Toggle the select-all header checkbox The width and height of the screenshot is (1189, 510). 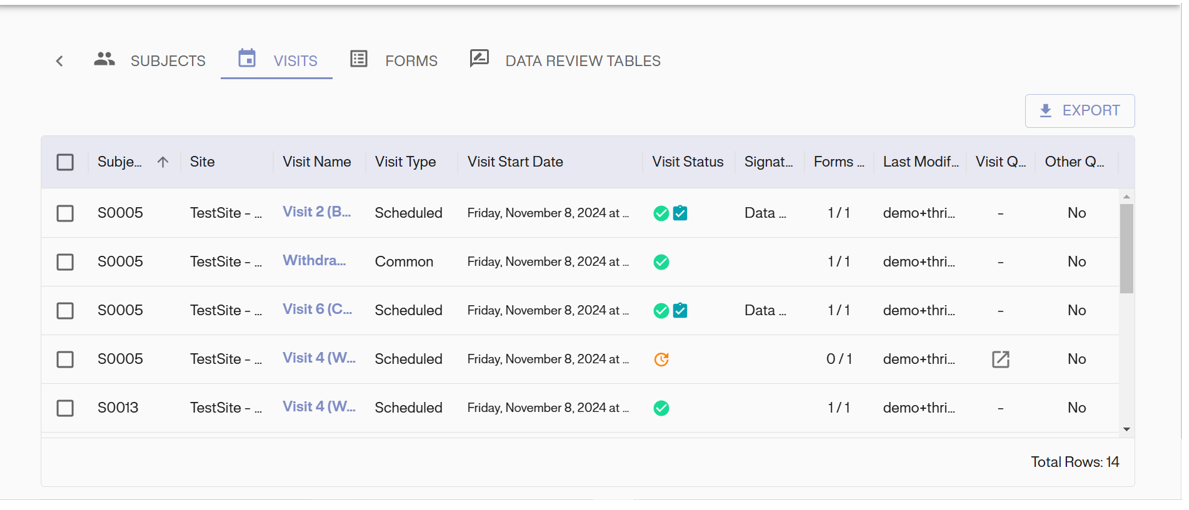pos(65,162)
